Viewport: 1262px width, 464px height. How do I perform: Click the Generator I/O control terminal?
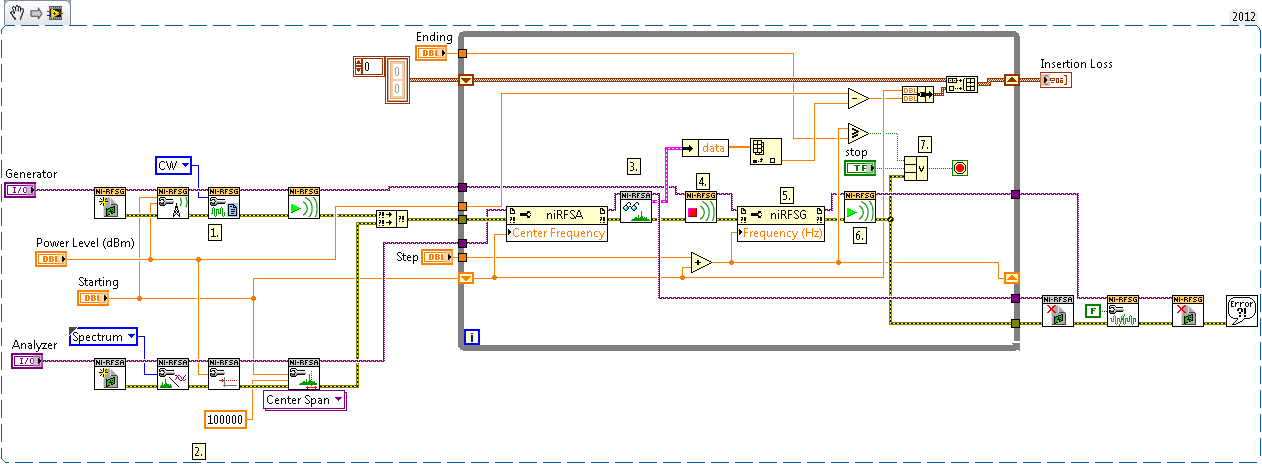20,189
